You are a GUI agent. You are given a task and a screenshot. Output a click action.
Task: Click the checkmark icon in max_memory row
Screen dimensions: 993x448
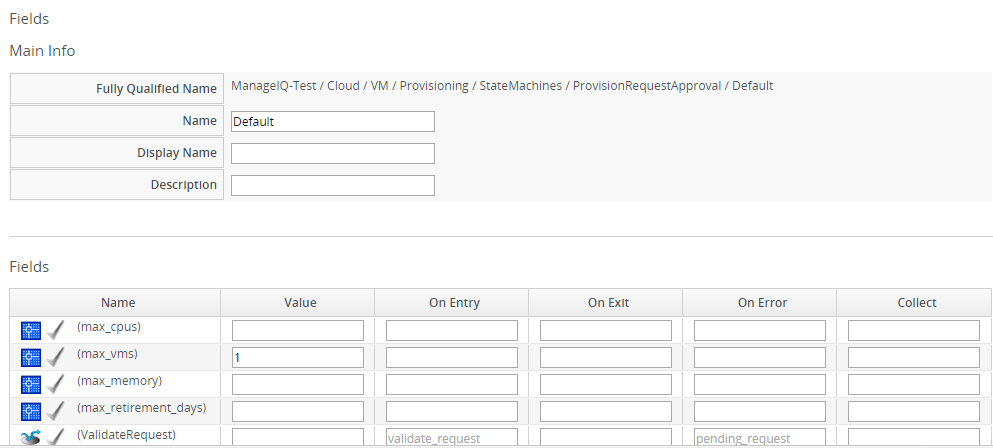(57, 384)
